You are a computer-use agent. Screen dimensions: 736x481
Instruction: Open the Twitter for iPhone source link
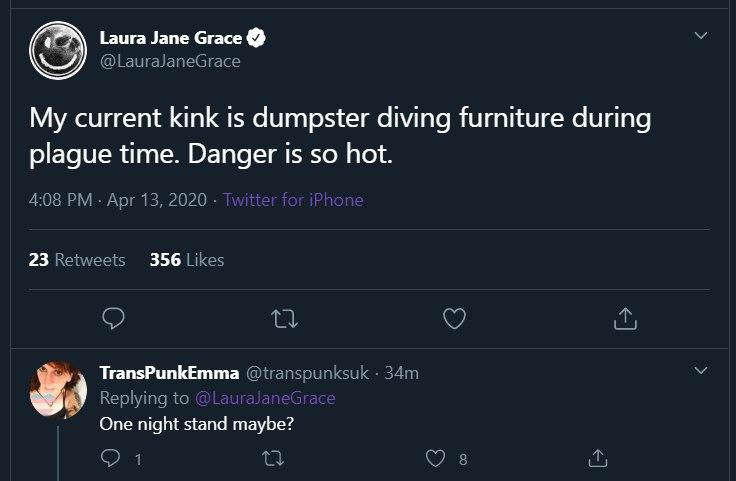click(x=293, y=200)
